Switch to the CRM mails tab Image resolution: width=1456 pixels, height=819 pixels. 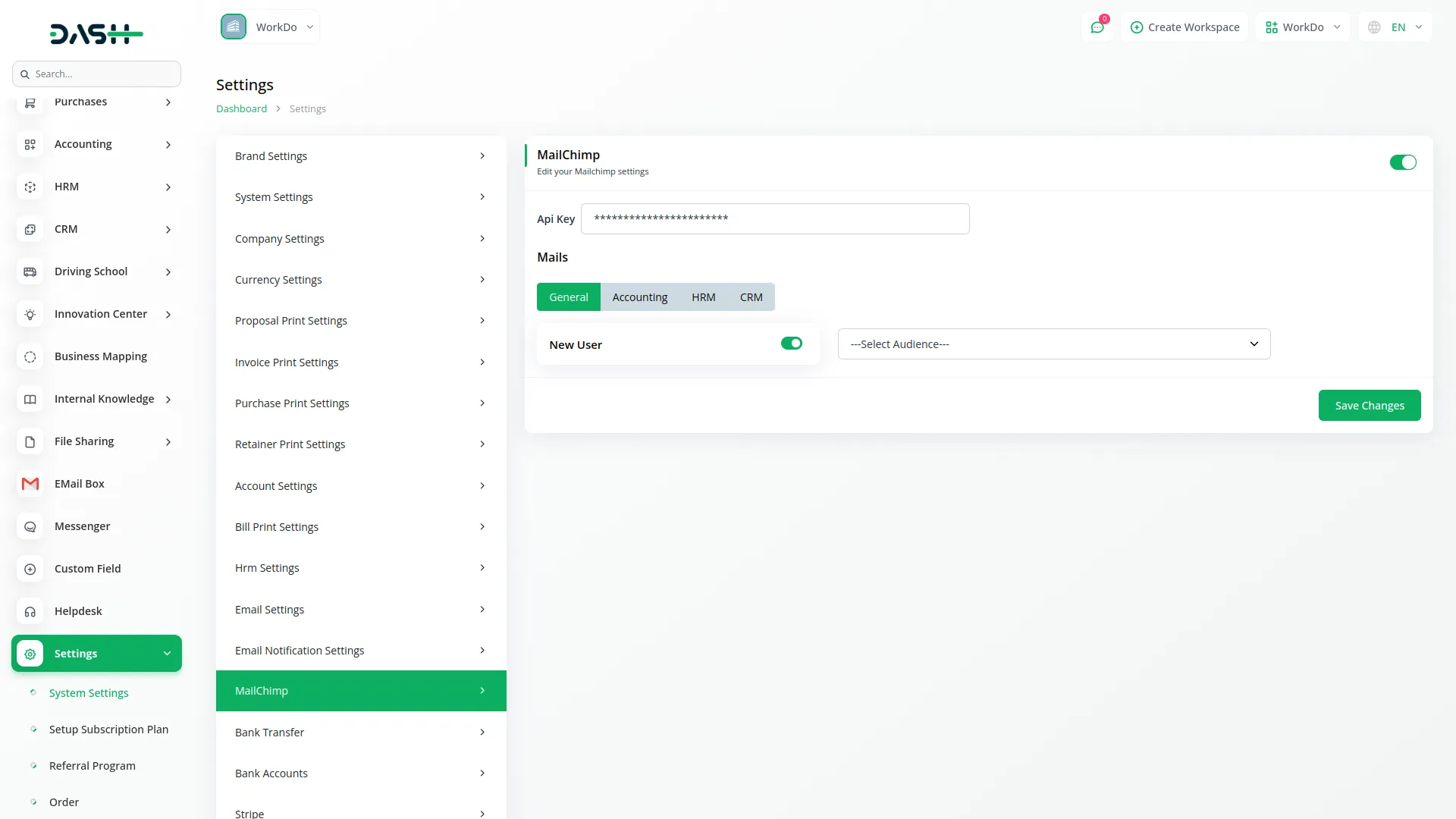point(751,297)
